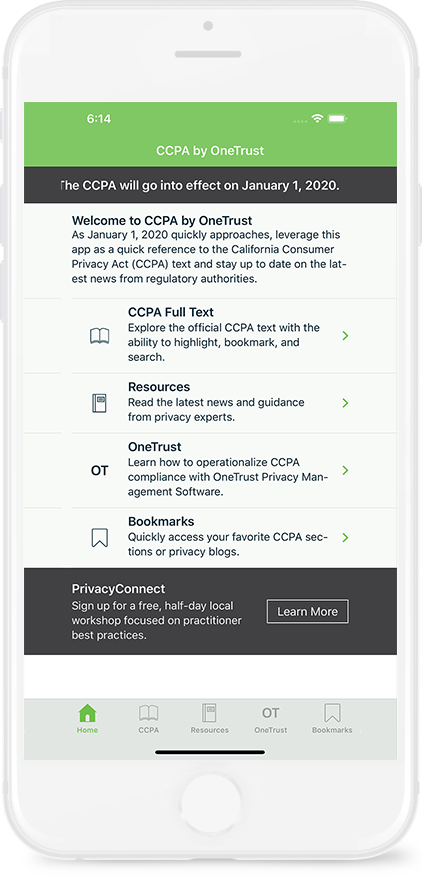
Task: Open OneTrust row using the right chevron
Action: pyautogui.click(x=345, y=470)
